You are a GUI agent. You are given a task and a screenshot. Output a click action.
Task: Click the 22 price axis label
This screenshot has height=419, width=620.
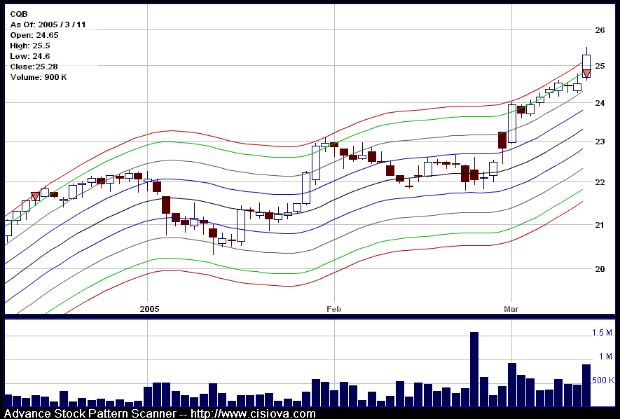[600, 182]
